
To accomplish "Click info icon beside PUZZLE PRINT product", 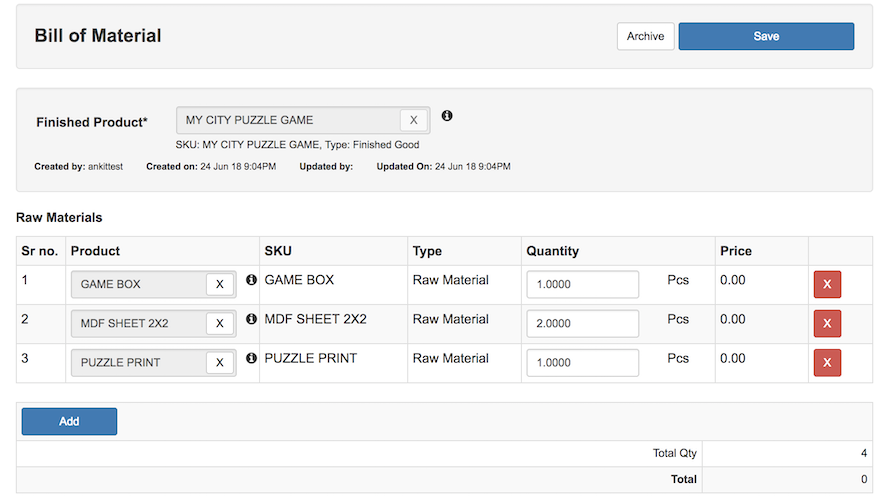I will point(251,359).
